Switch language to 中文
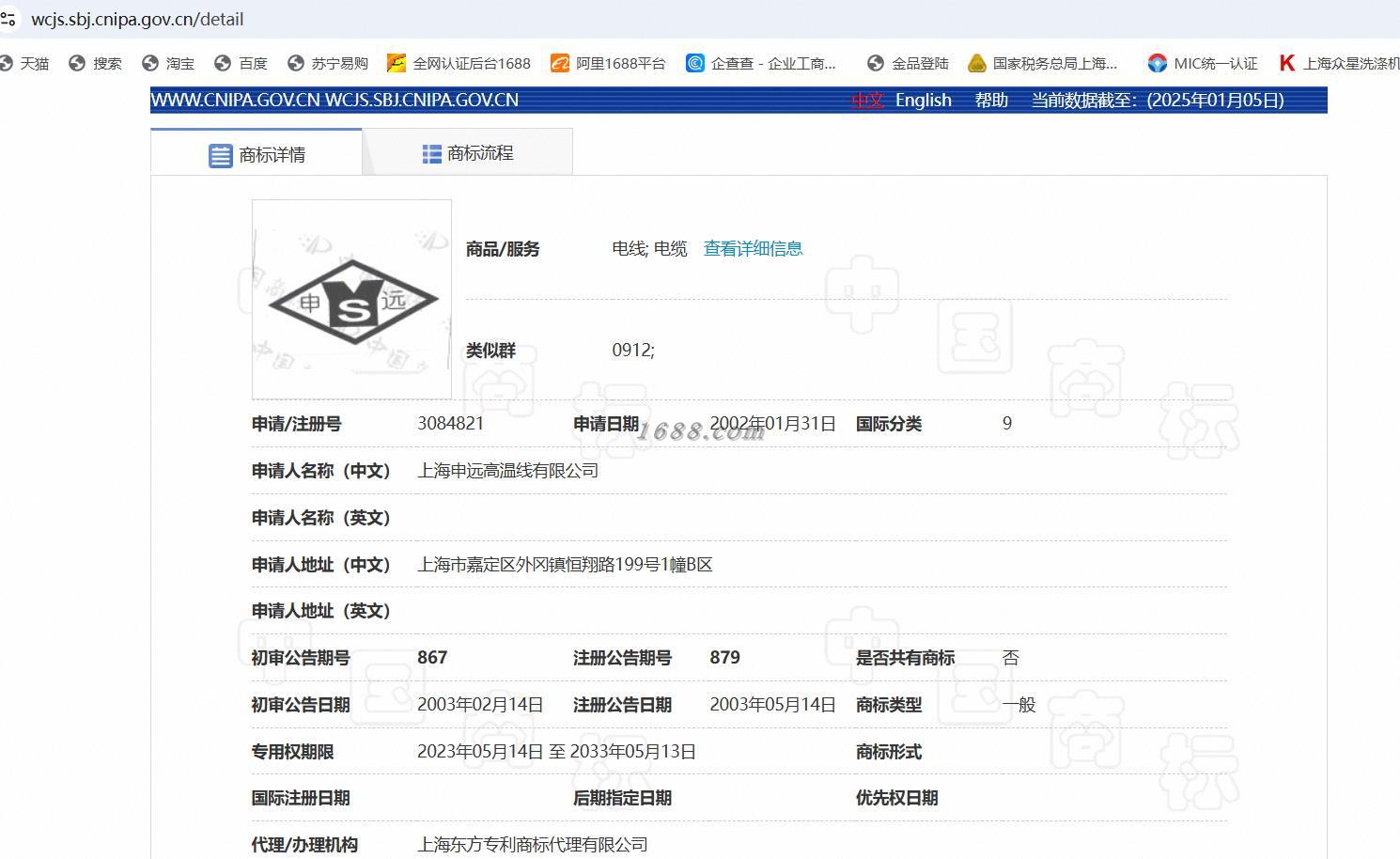 coord(867,100)
